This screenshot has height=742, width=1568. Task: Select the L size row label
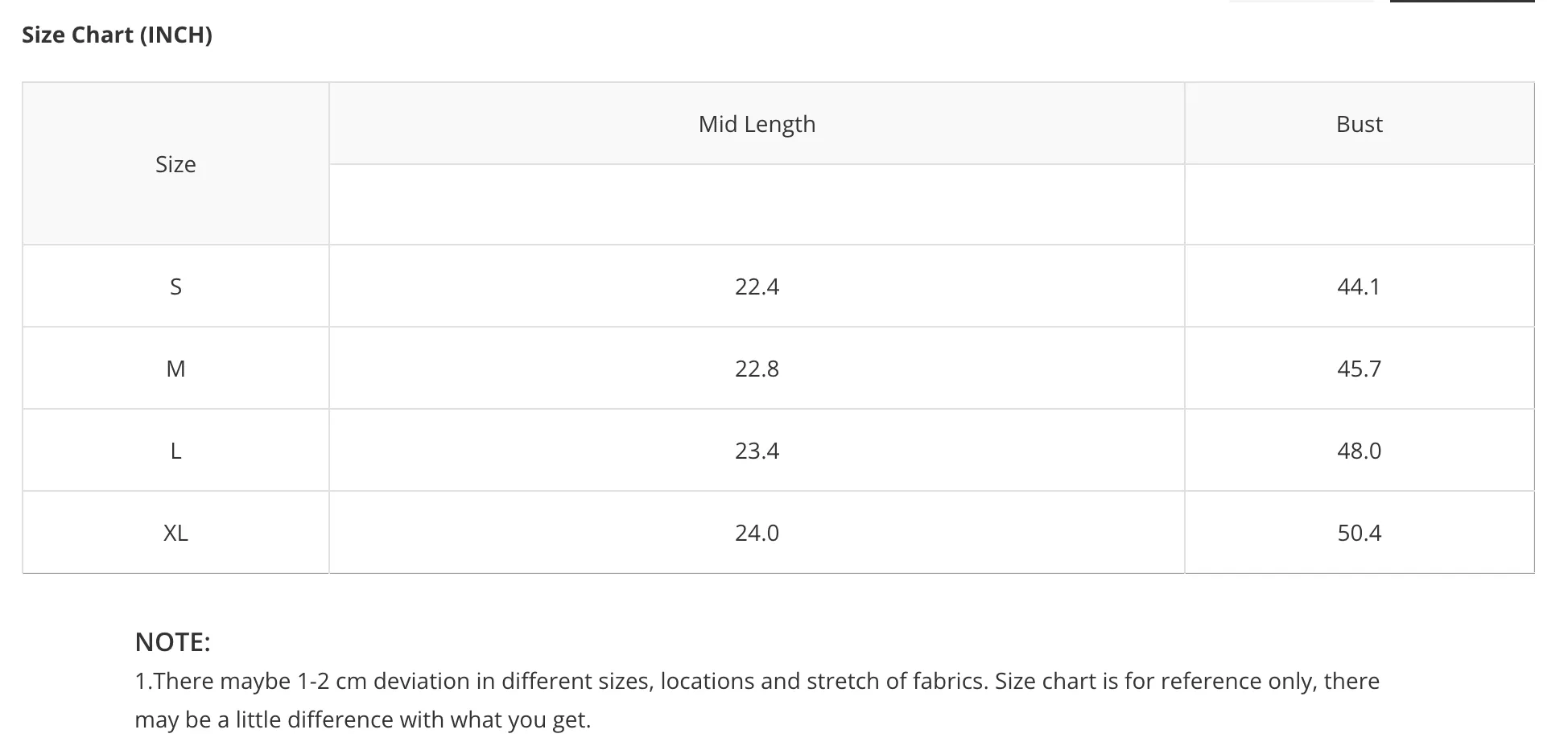tap(175, 451)
